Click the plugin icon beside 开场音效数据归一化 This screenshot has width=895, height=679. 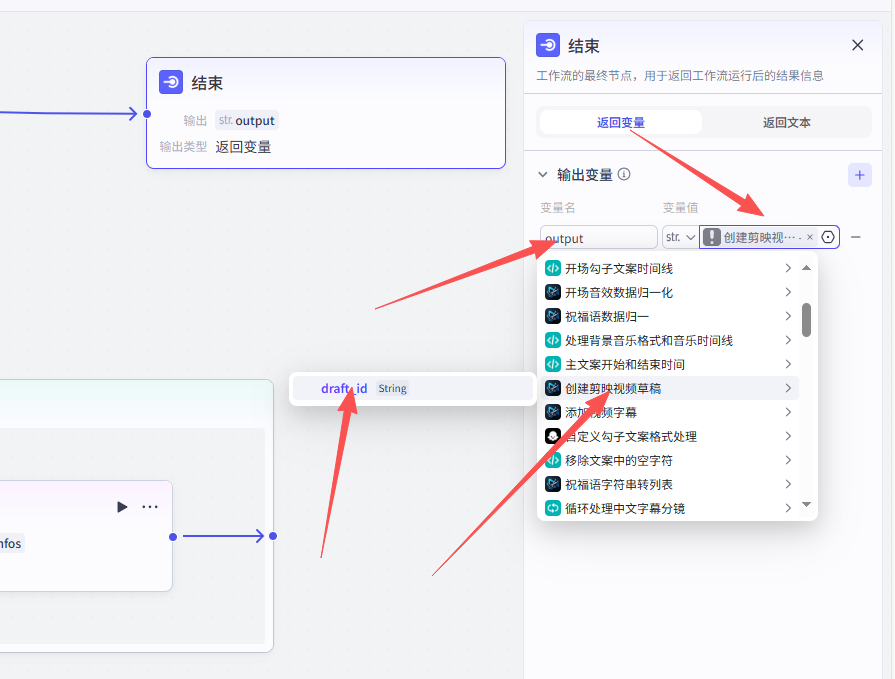click(x=552, y=292)
